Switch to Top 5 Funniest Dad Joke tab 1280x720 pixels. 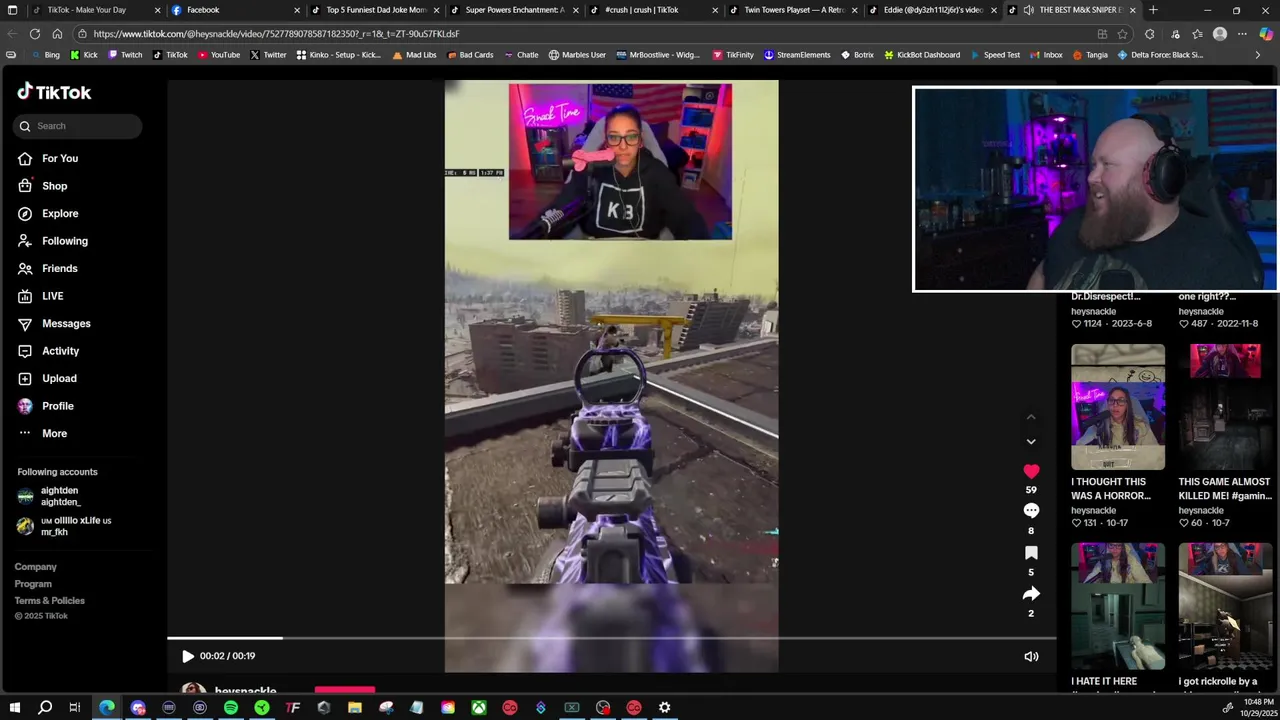[x=375, y=10]
